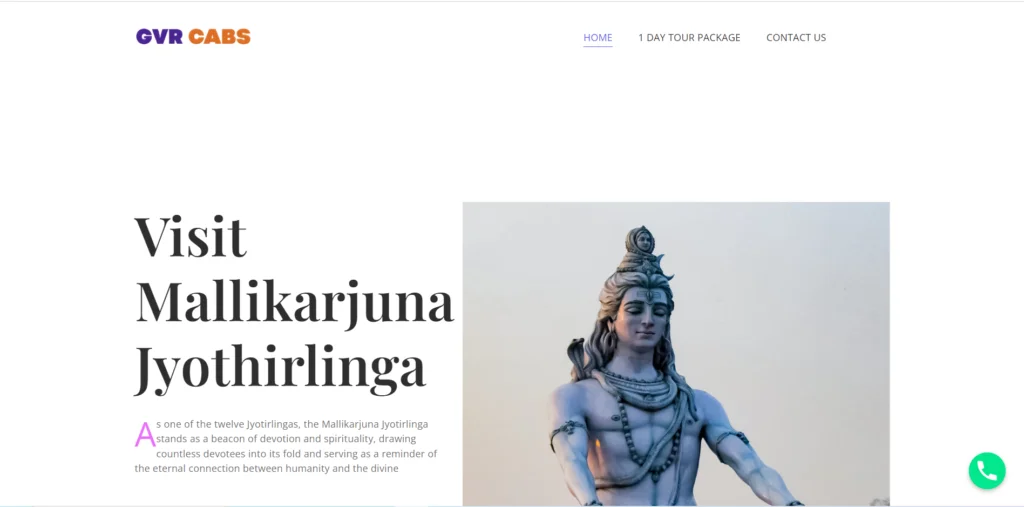Viewport: 1024px width, 507px height.
Task: Click the green phone call button
Action: [x=987, y=470]
